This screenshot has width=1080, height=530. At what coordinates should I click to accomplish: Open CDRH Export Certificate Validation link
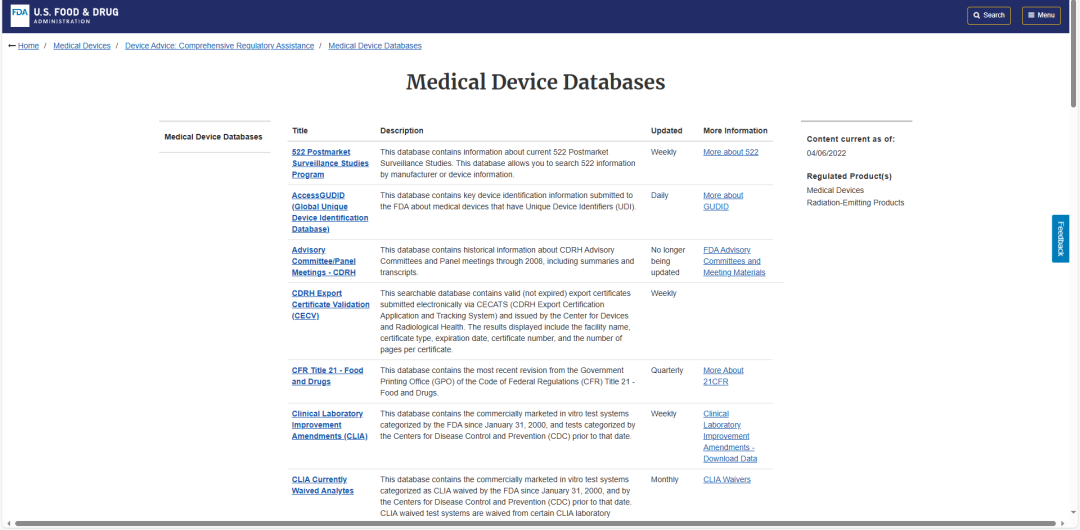330,304
